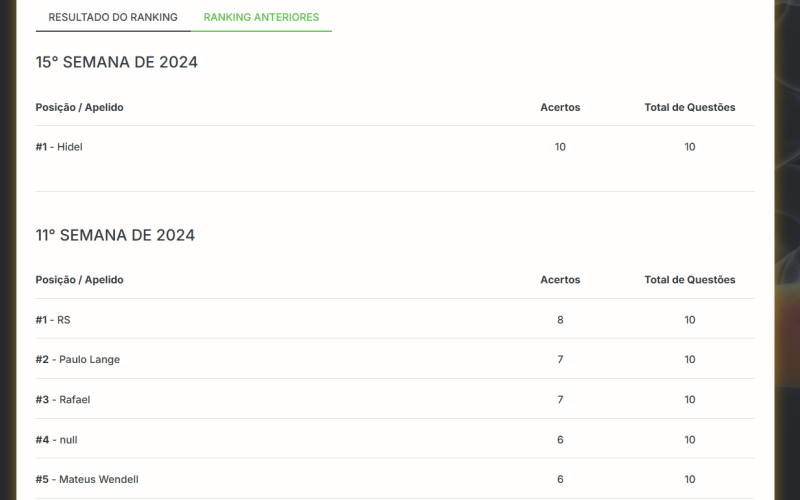Click the 11° SEMANA DE 2024 heading
This screenshot has width=800, height=500.
[x=115, y=235]
